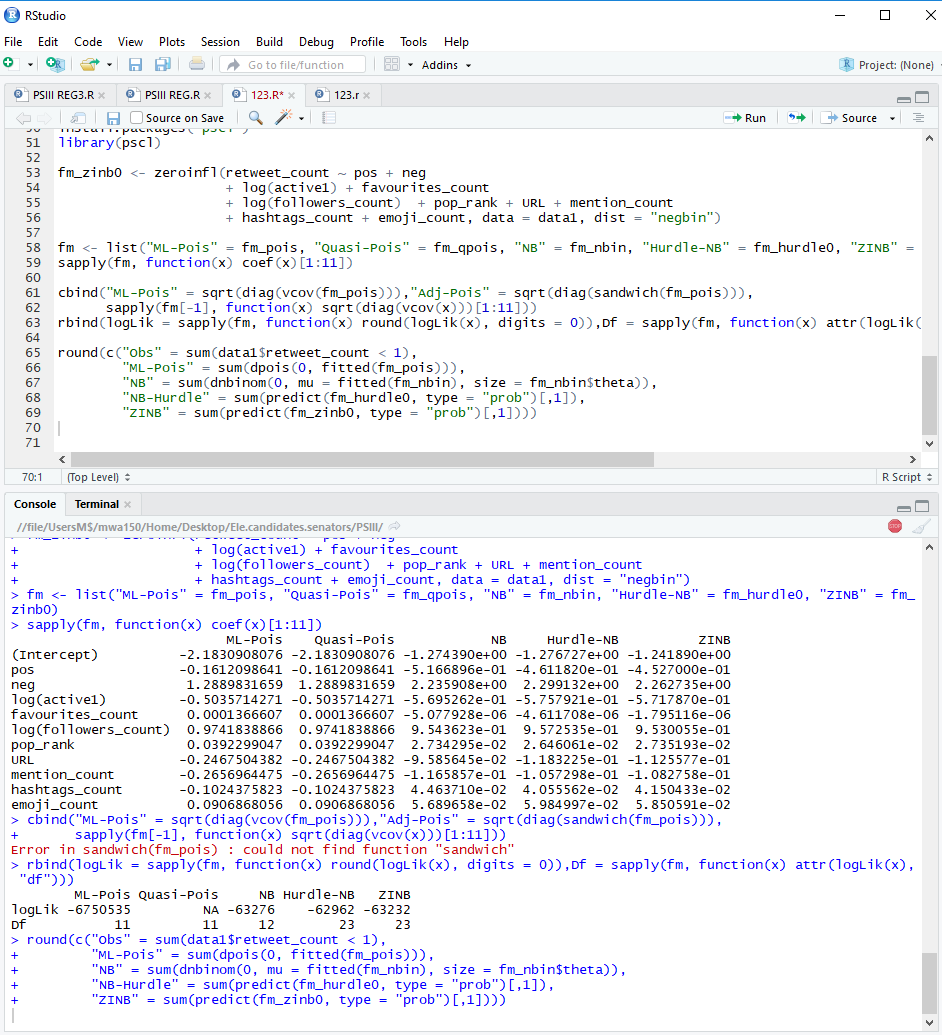Click the New File plus icon

coord(9,63)
